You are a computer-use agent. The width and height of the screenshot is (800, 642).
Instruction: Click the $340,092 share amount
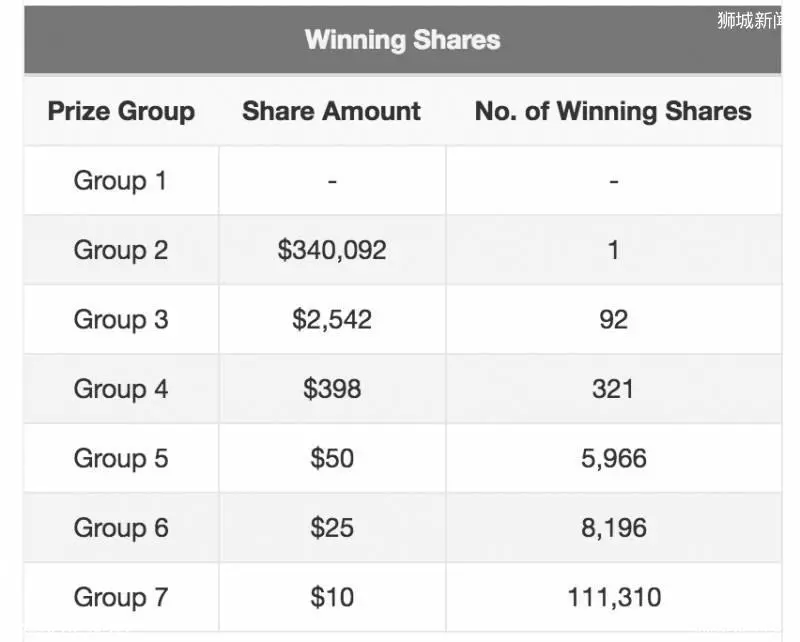pyautogui.click(x=332, y=250)
